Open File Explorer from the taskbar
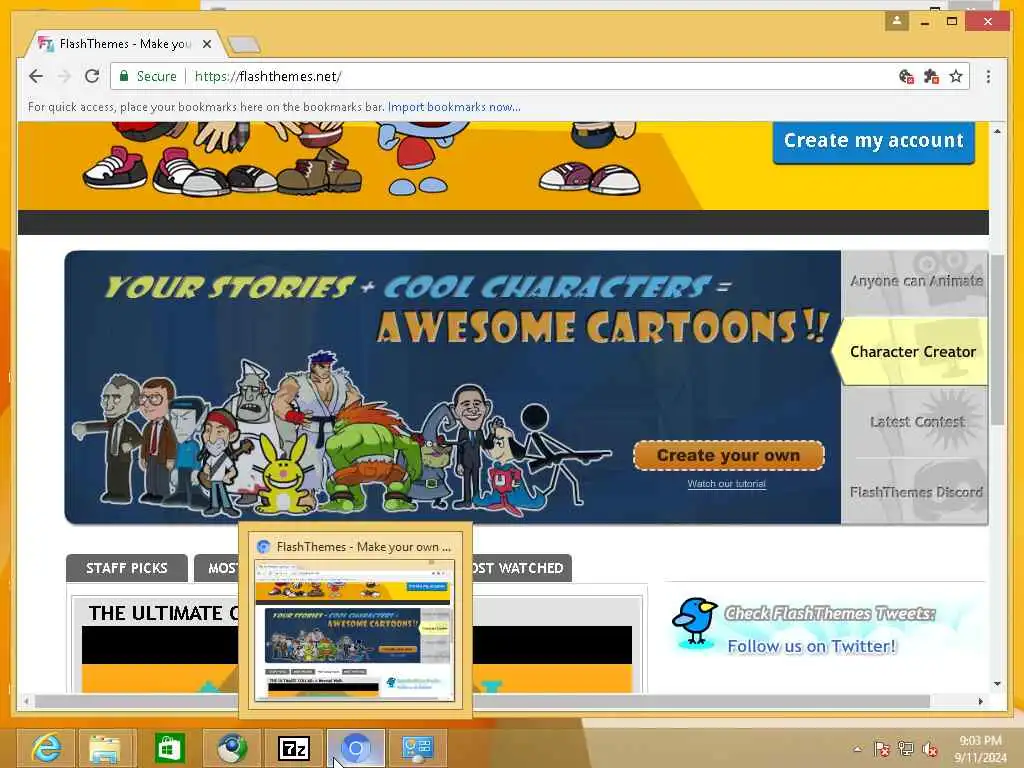The image size is (1024, 768). 107,748
